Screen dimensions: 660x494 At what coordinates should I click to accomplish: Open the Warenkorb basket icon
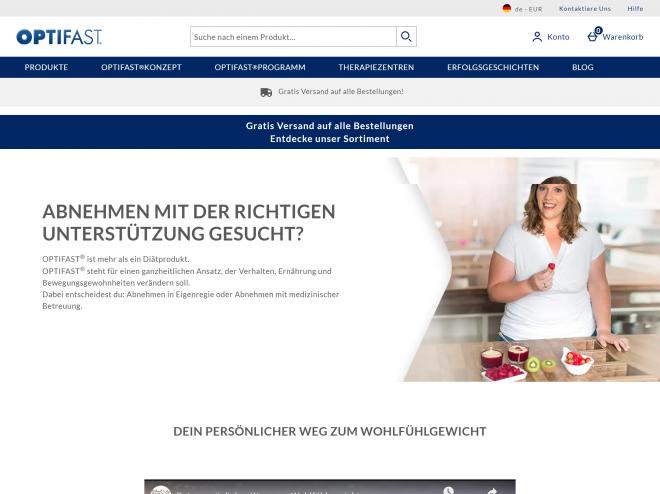coord(592,37)
